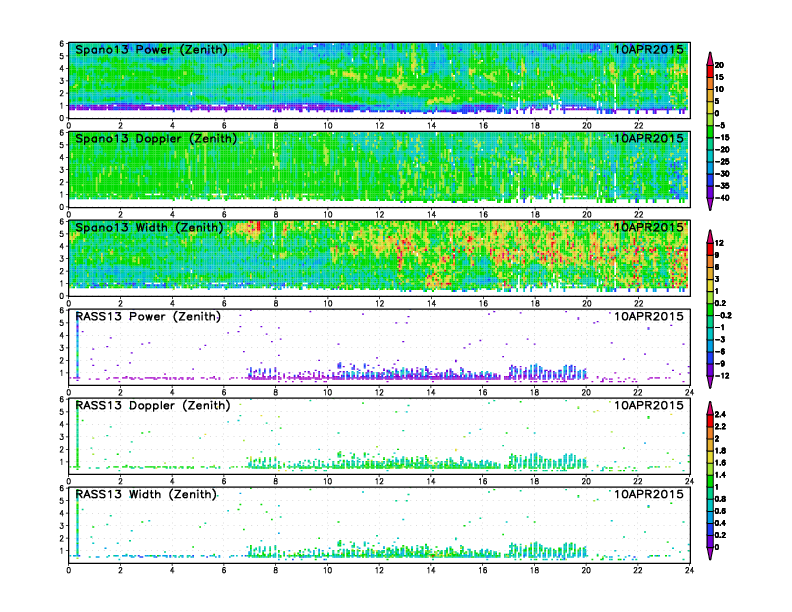Click the 2.4 label on the bottom colorbar
This screenshot has width=792, height=612.
[720, 415]
